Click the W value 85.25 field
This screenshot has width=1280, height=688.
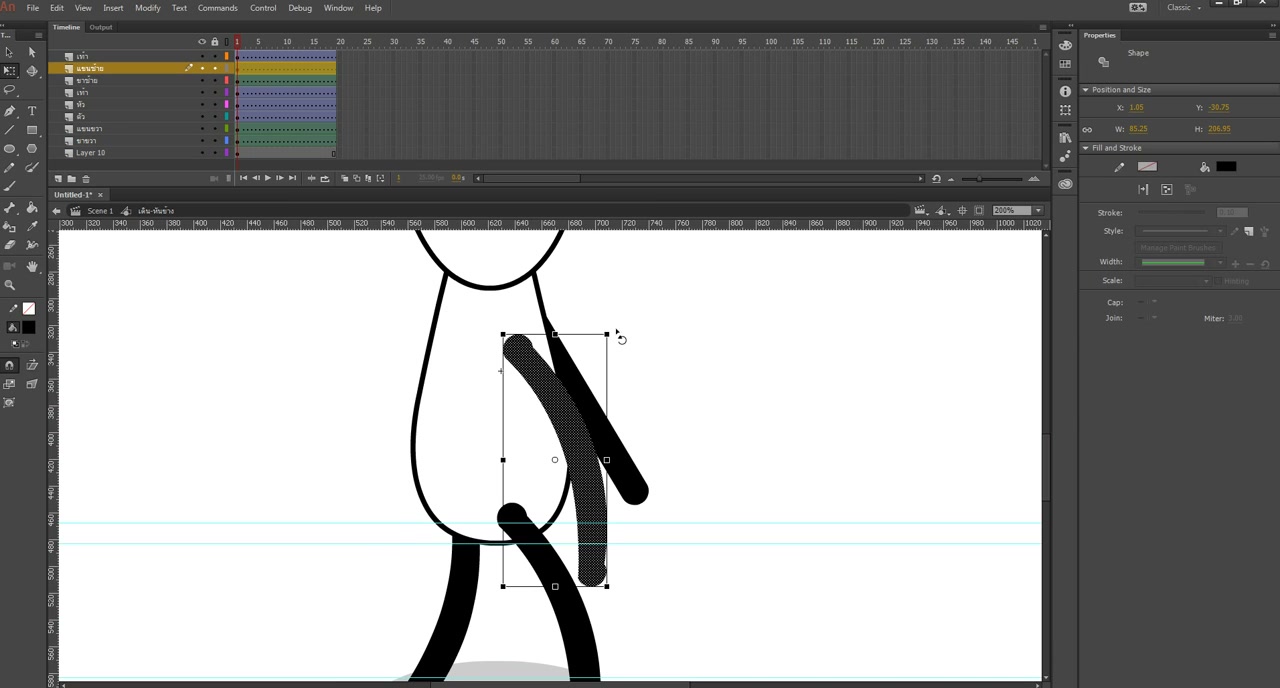tap(1138, 129)
